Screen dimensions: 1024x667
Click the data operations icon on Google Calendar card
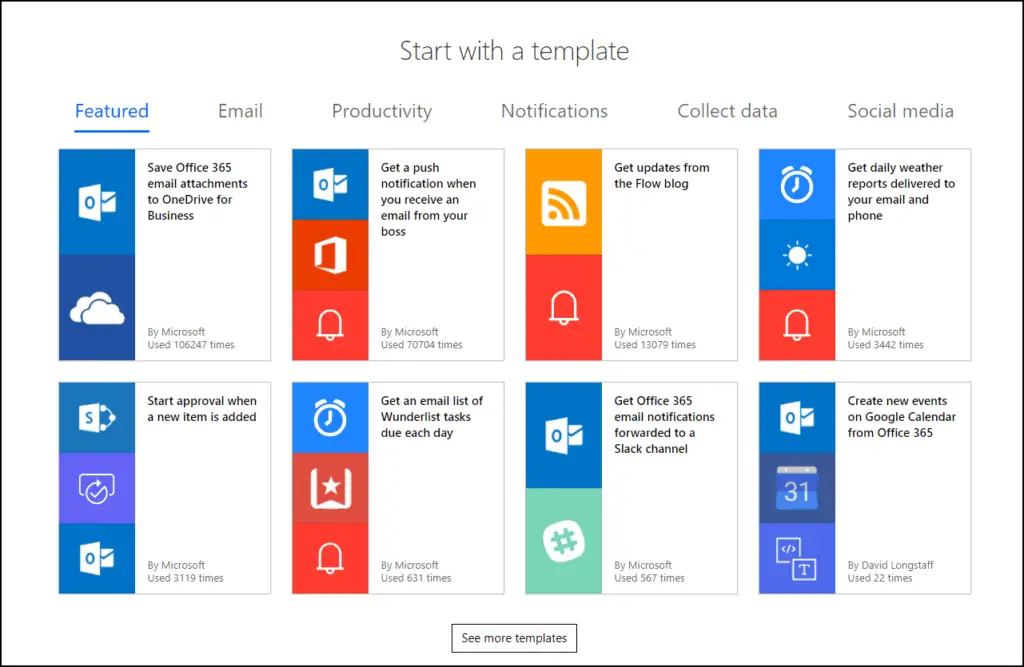[797, 559]
